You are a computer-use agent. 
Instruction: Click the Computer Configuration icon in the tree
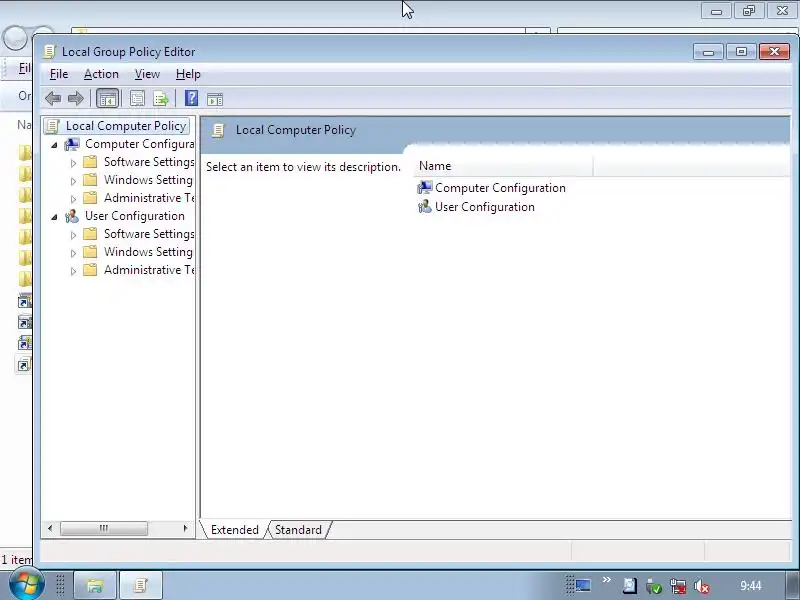click(x=72, y=144)
